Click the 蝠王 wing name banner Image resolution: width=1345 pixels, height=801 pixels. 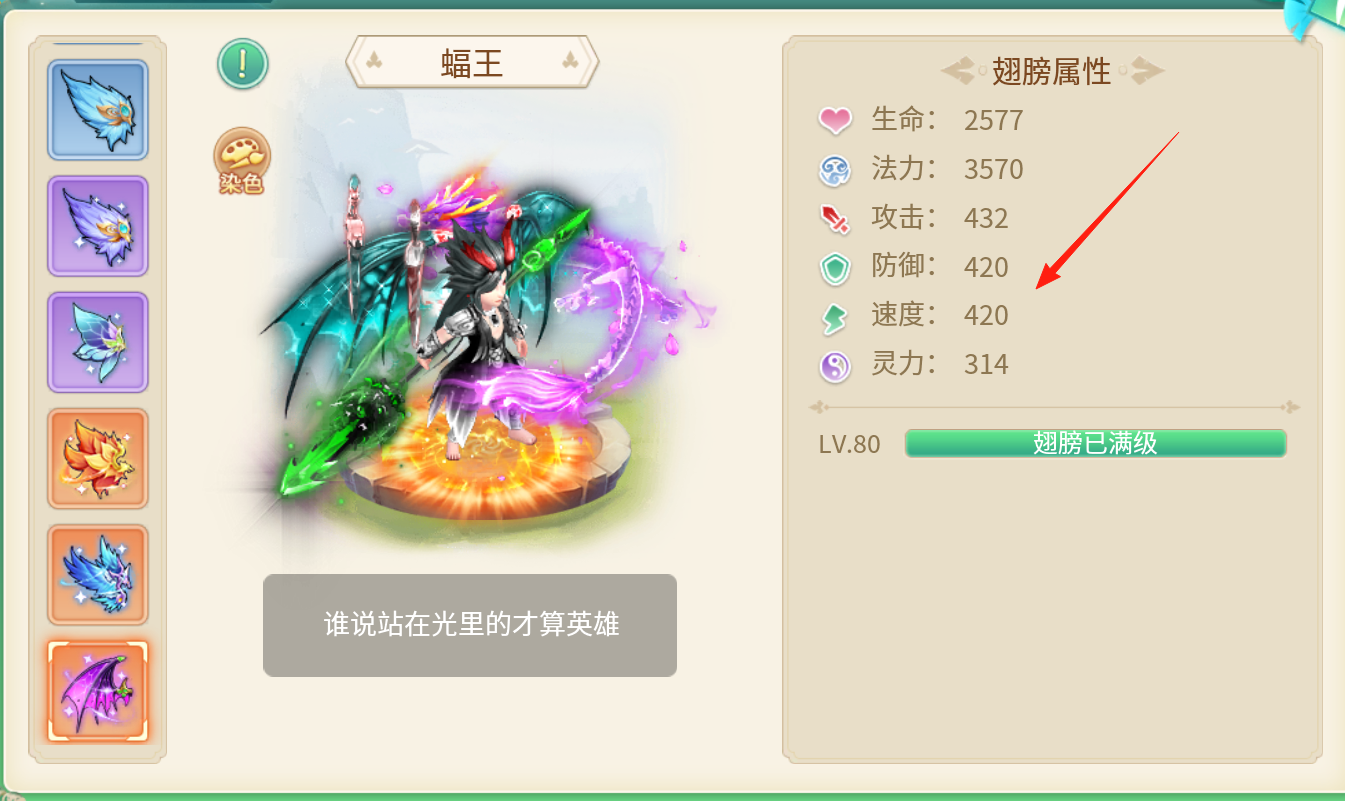[x=472, y=63]
